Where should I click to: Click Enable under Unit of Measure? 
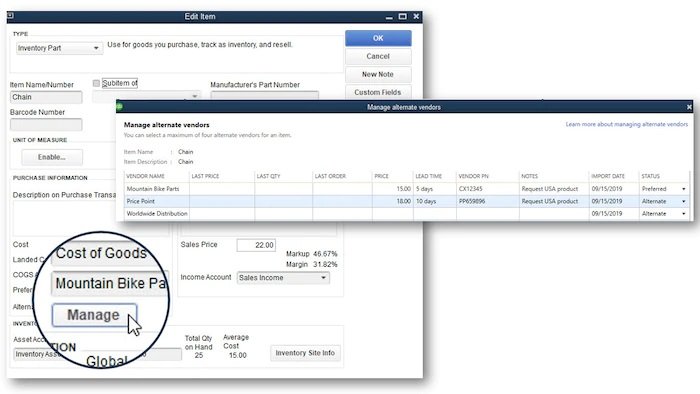(x=52, y=157)
